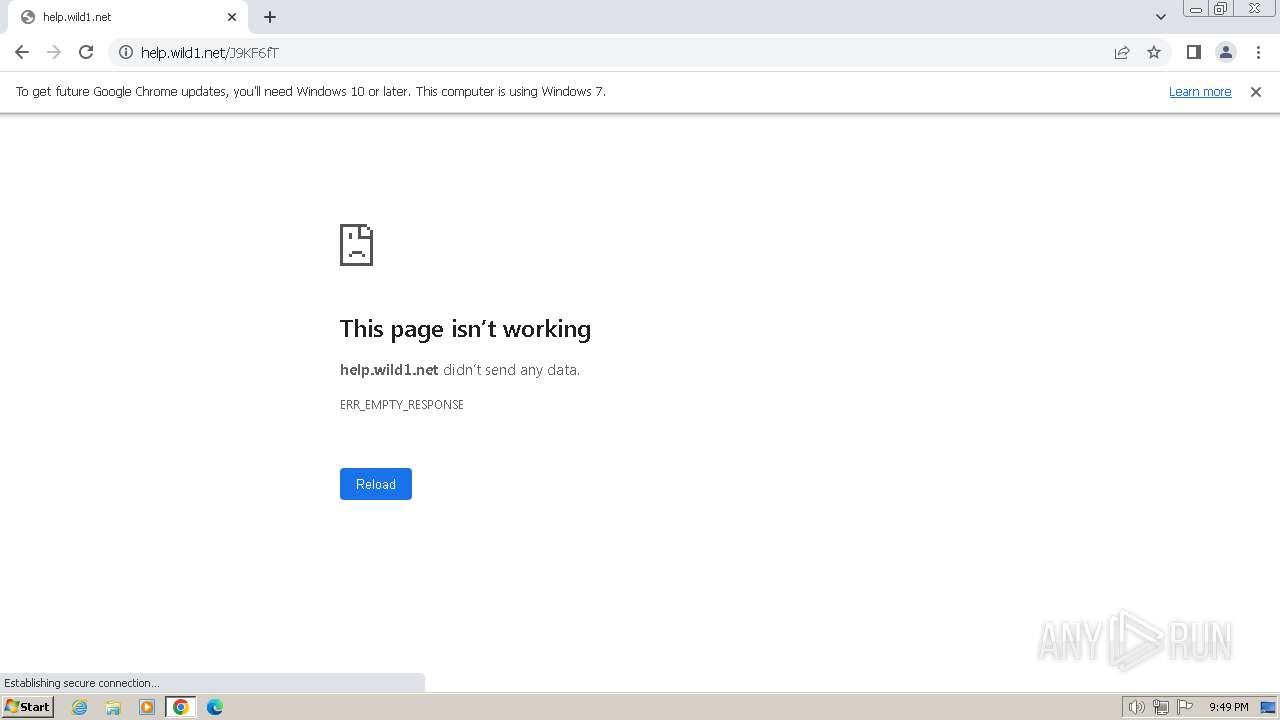The image size is (1280, 720).
Task: Close the help.wild1.net tab
Action: (232, 17)
